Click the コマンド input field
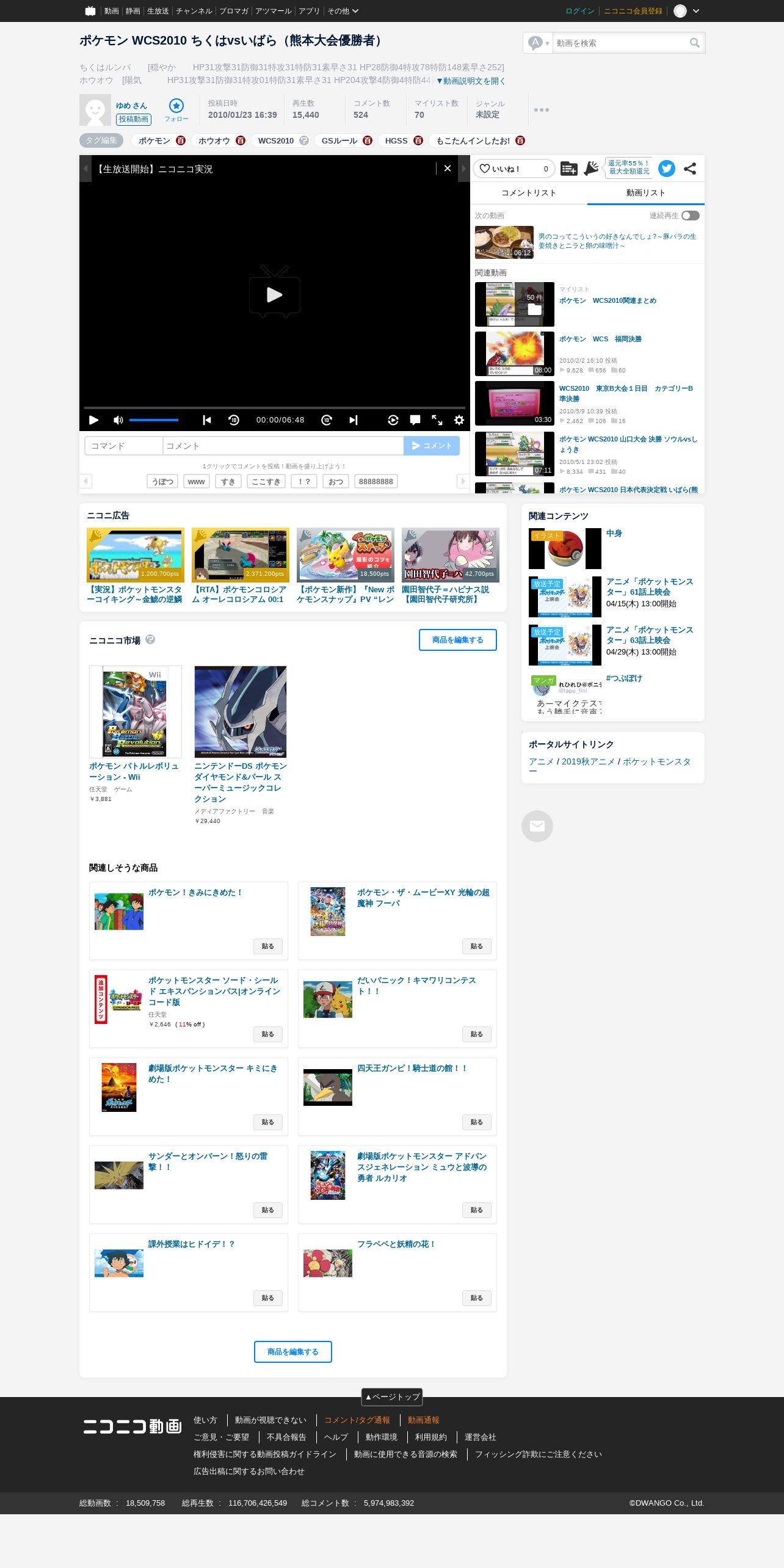The width and height of the screenshot is (784, 1568). coord(124,446)
